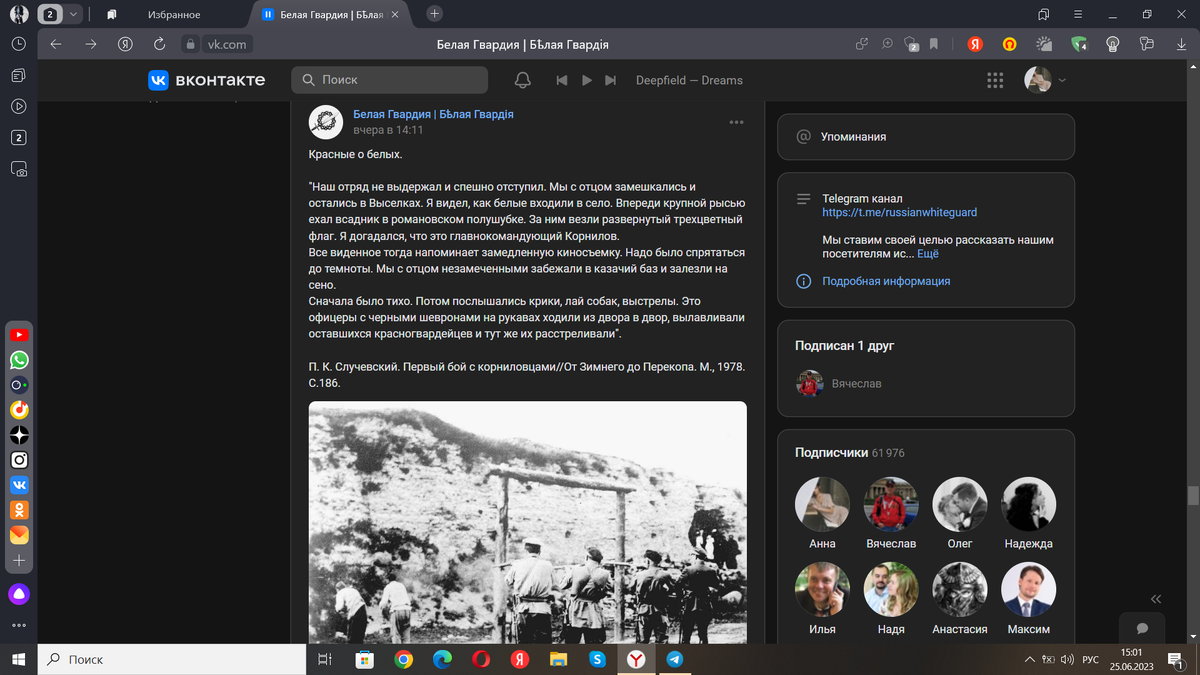Open Google Chrome from the taskbar
The width and height of the screenshot is (1200, 675).
403,659
